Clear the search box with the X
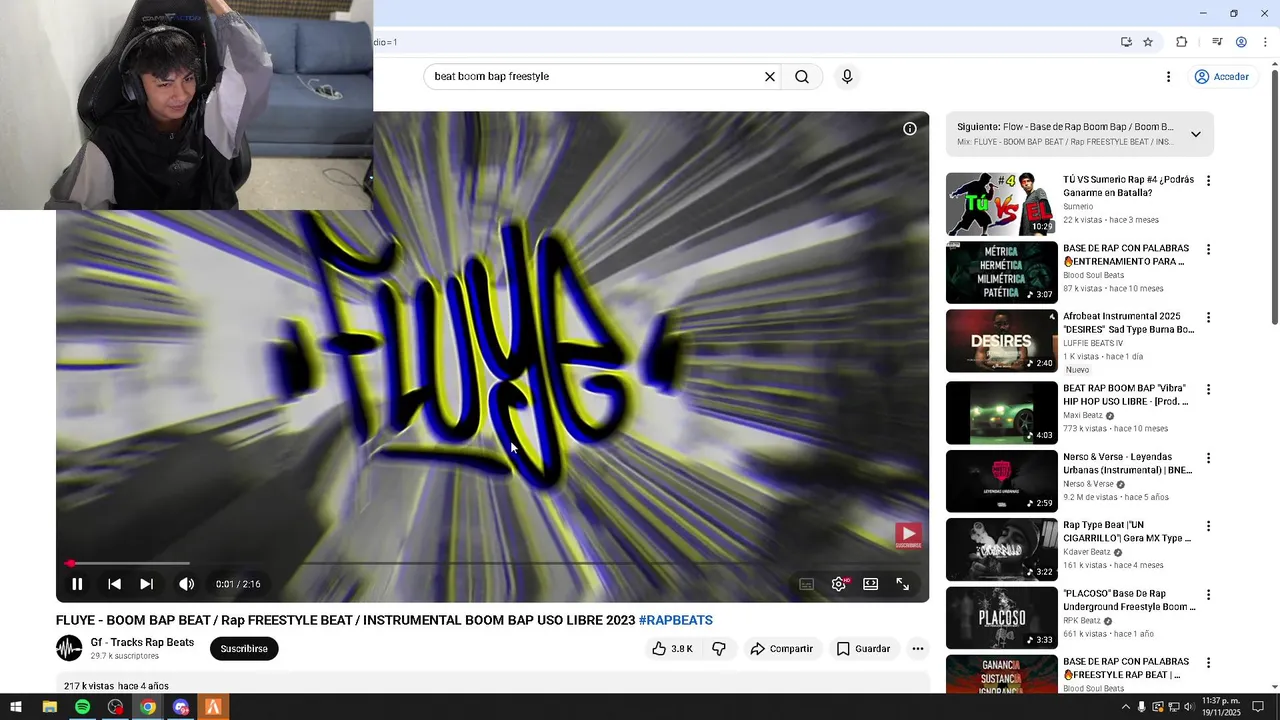This screenshot has width=1280, height=720. tap(770, 76)
